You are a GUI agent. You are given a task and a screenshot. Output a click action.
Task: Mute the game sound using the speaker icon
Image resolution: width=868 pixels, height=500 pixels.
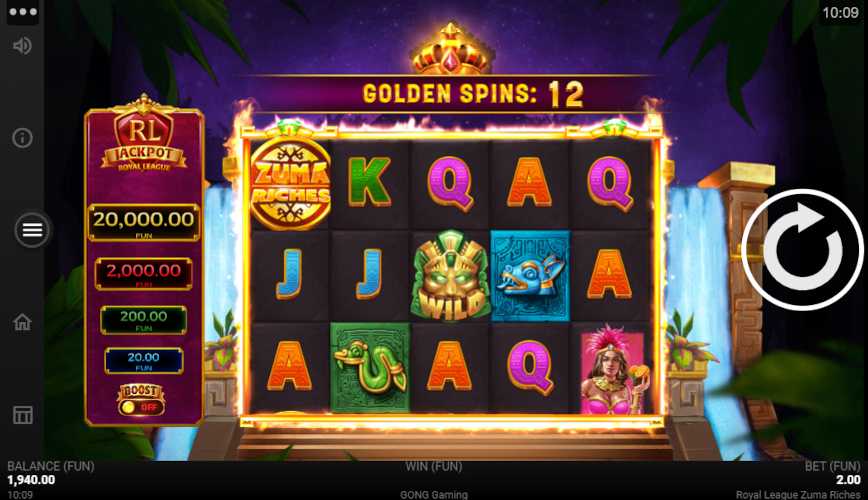pyautogui.click(x=22, y=45)
